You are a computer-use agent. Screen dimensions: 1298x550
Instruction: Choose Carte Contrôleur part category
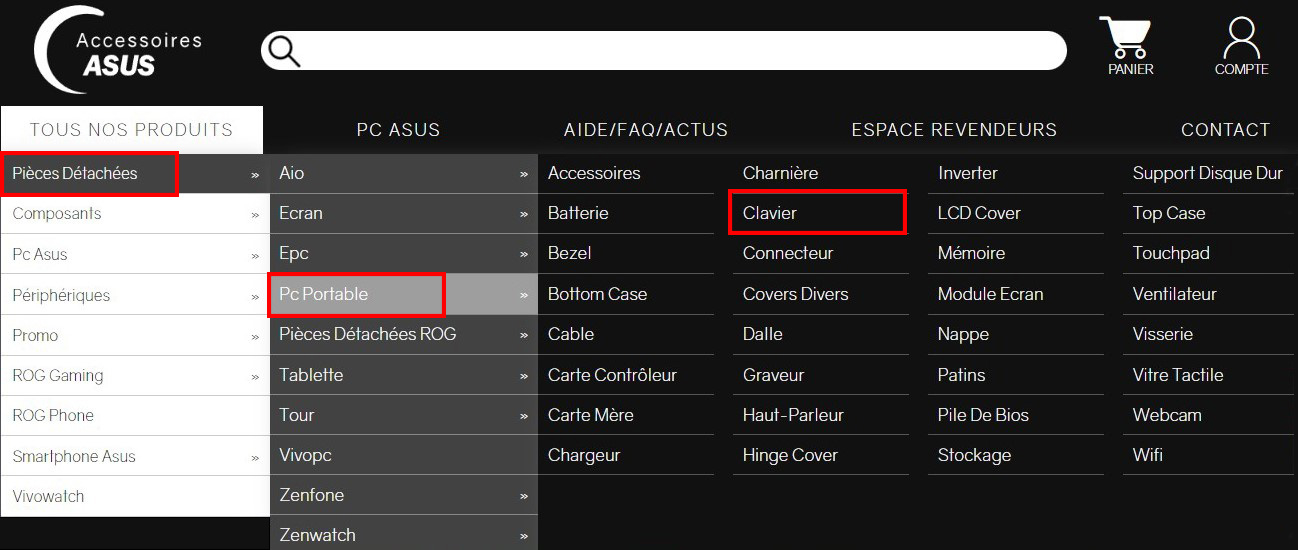pos(612,375)
